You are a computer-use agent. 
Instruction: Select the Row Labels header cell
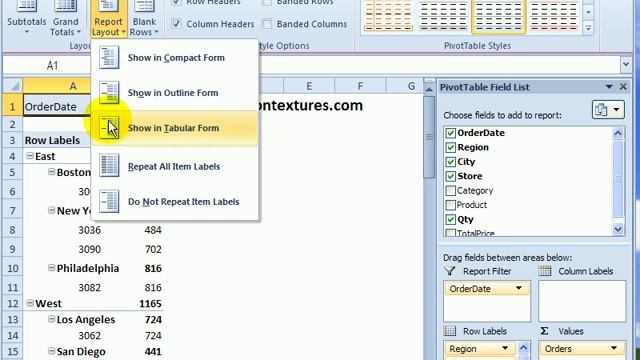(x=57, y=140)
